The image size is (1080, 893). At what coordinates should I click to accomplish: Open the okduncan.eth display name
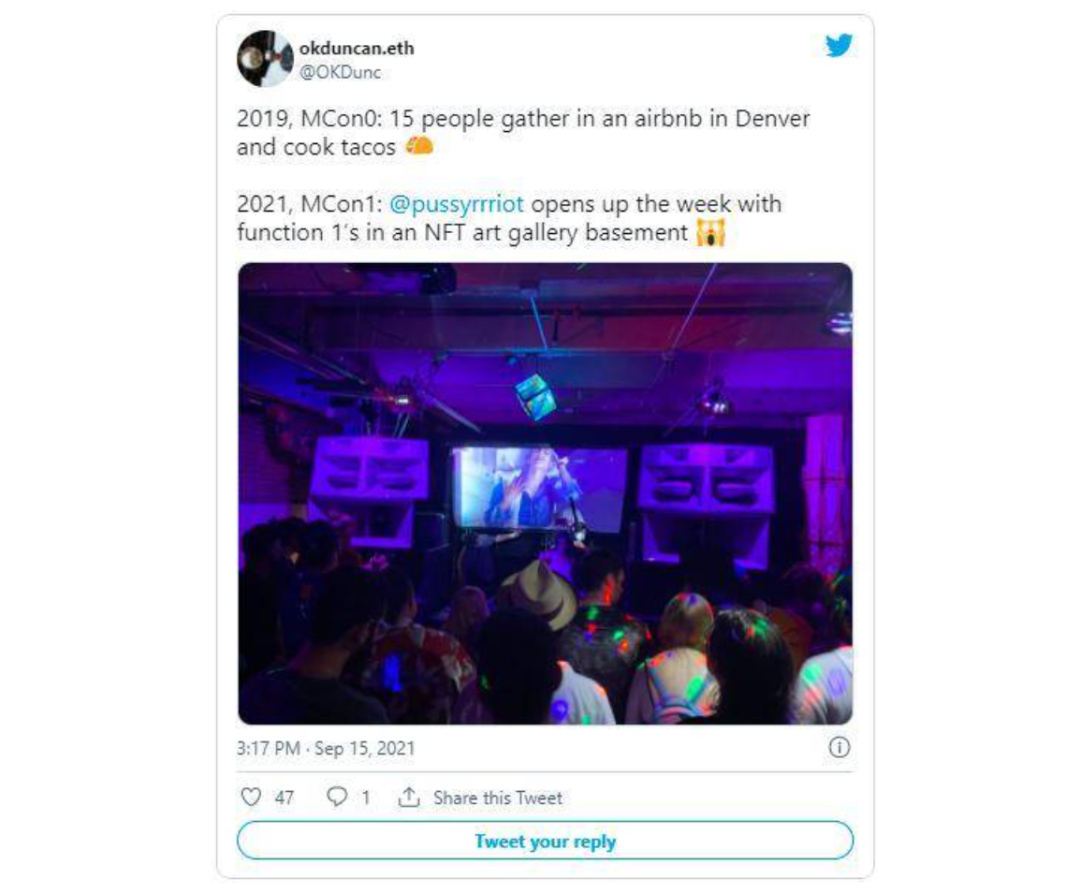[x=356, y=48]
